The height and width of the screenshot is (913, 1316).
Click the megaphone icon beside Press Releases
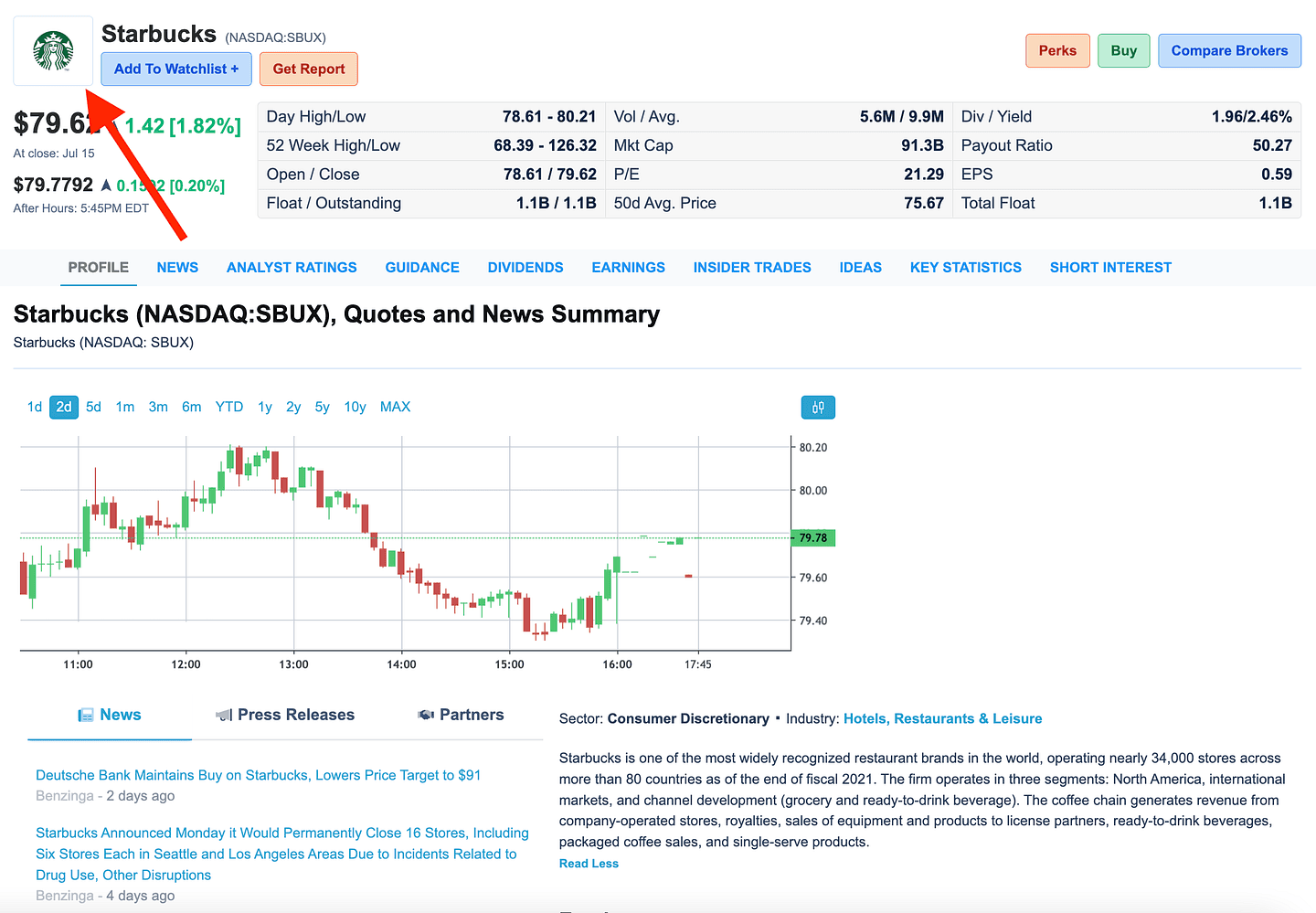224,715
